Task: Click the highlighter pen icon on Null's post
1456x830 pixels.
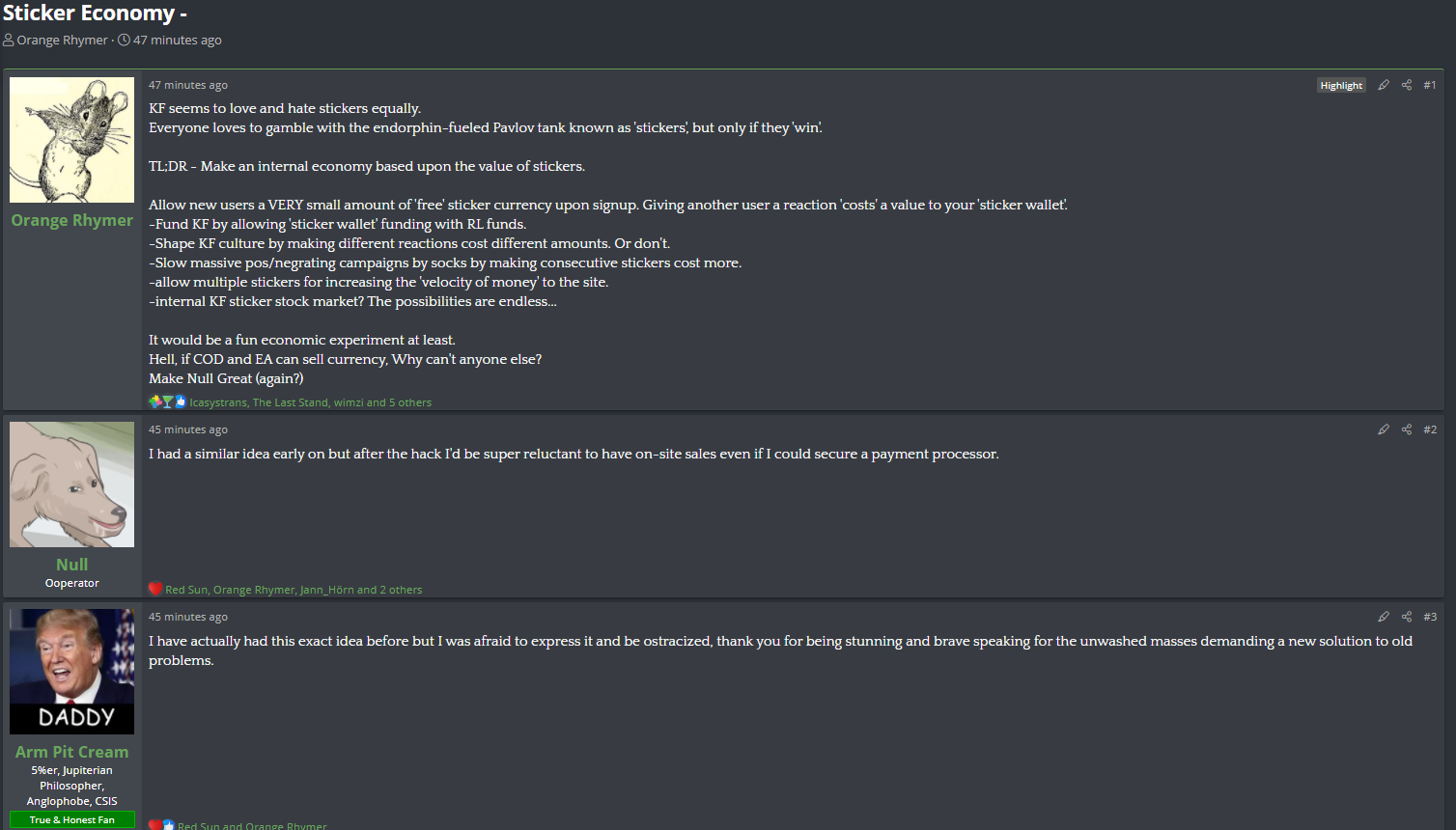Action: (1384, 429)
